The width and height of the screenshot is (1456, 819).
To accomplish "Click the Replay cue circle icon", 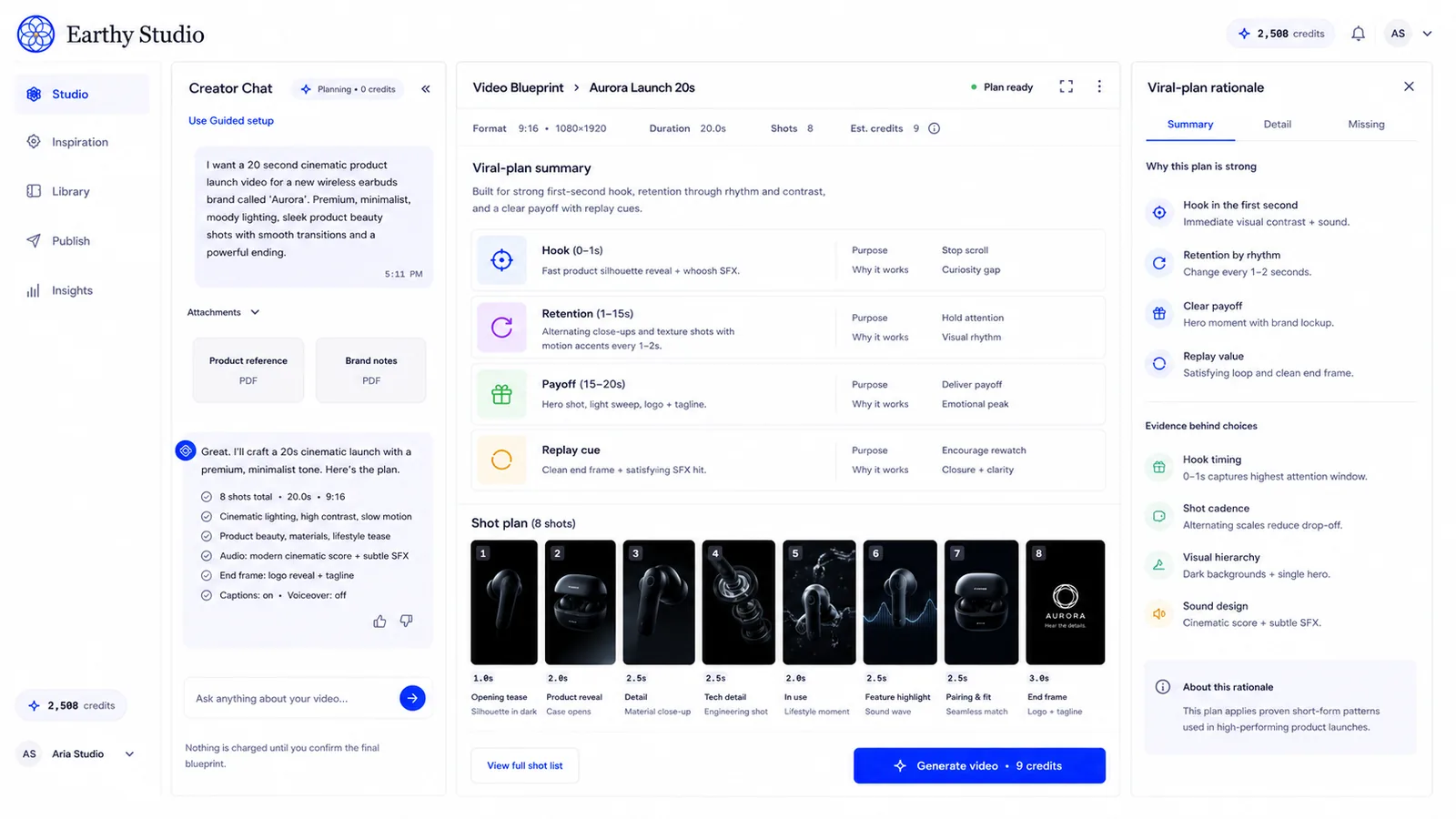I will coord(501,460).
